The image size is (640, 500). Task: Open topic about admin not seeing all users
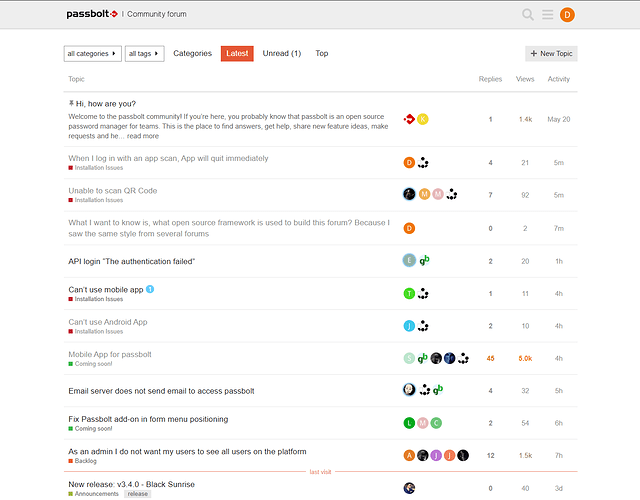pyautogui.click(x=187, y=451)
